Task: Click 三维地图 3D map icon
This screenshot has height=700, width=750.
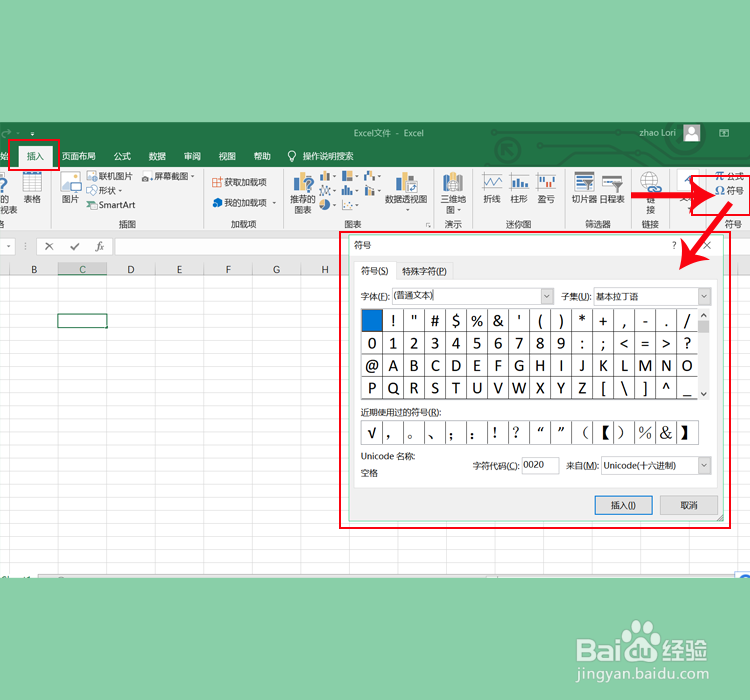Action: (453, 193)
